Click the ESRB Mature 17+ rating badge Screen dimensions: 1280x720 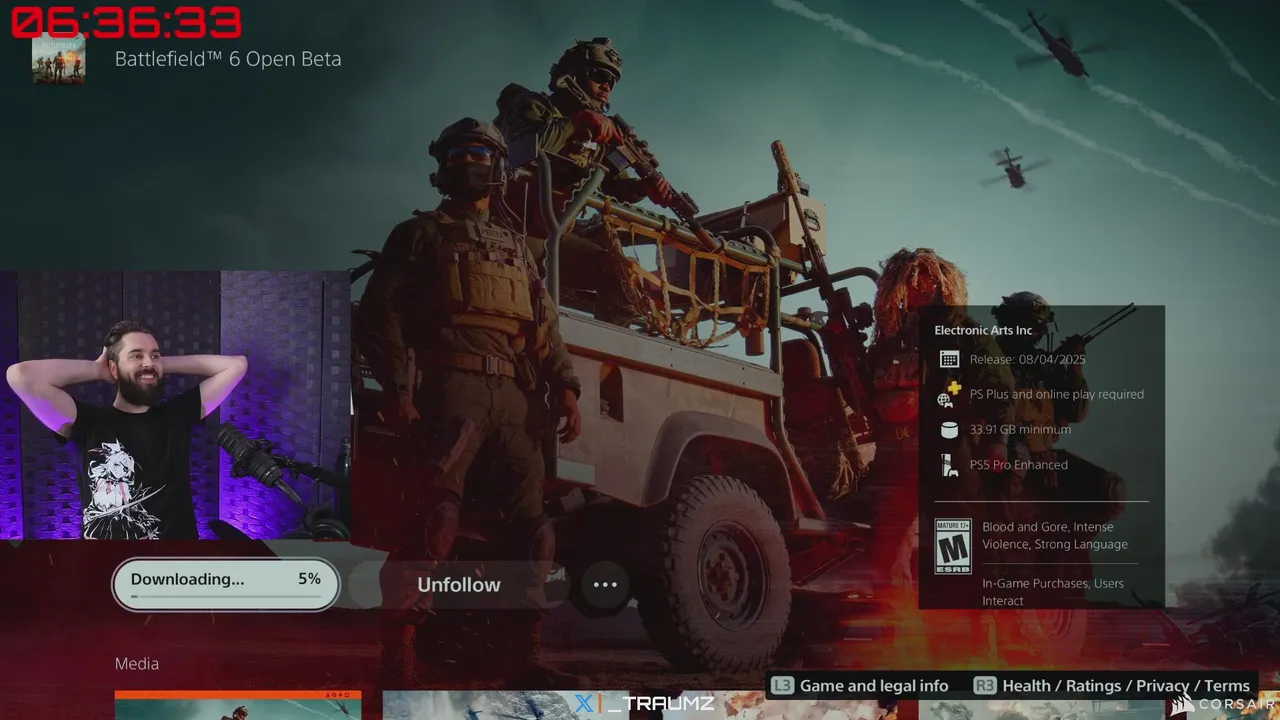point(953,546)
